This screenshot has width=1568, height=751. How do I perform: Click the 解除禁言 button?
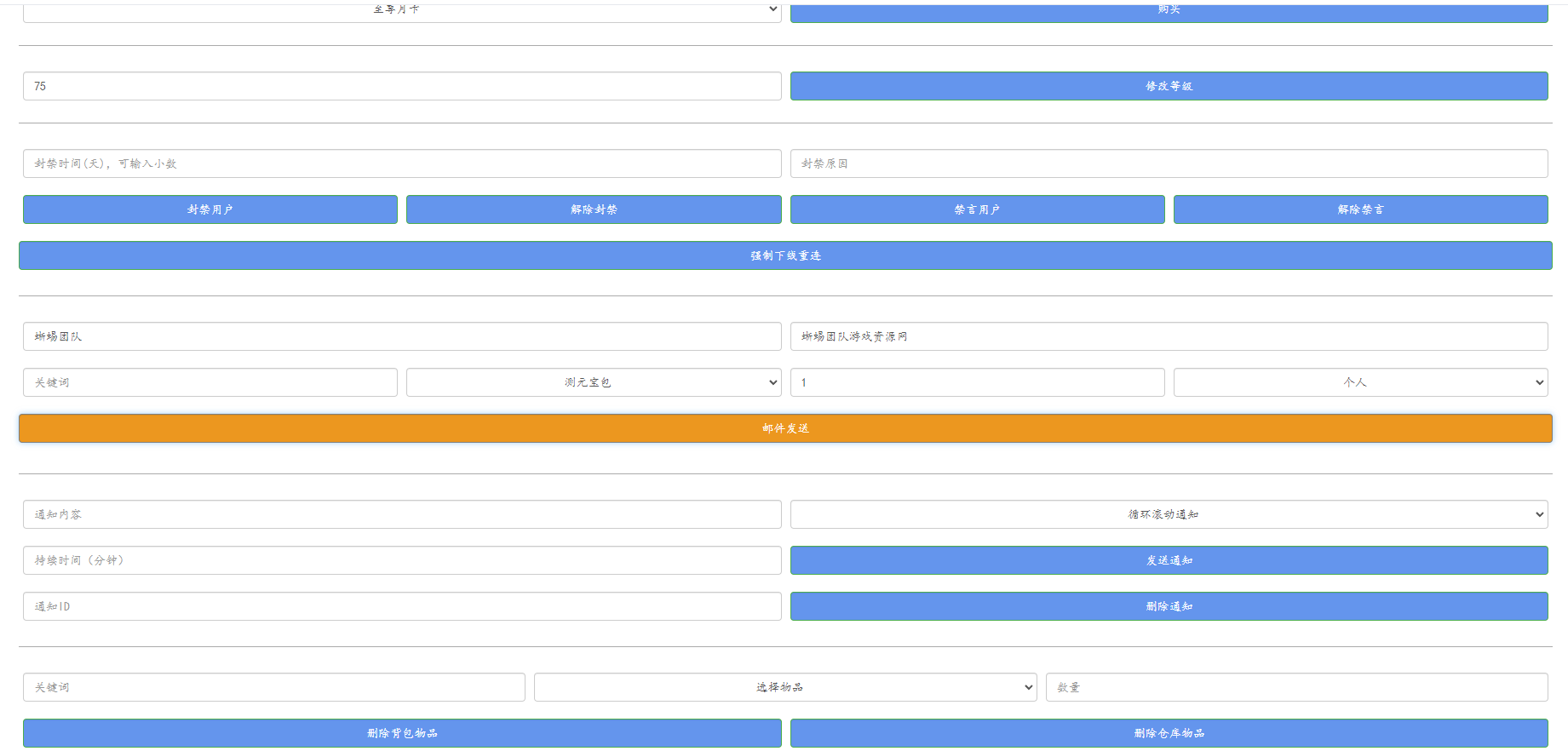[x=1360, y=209]
